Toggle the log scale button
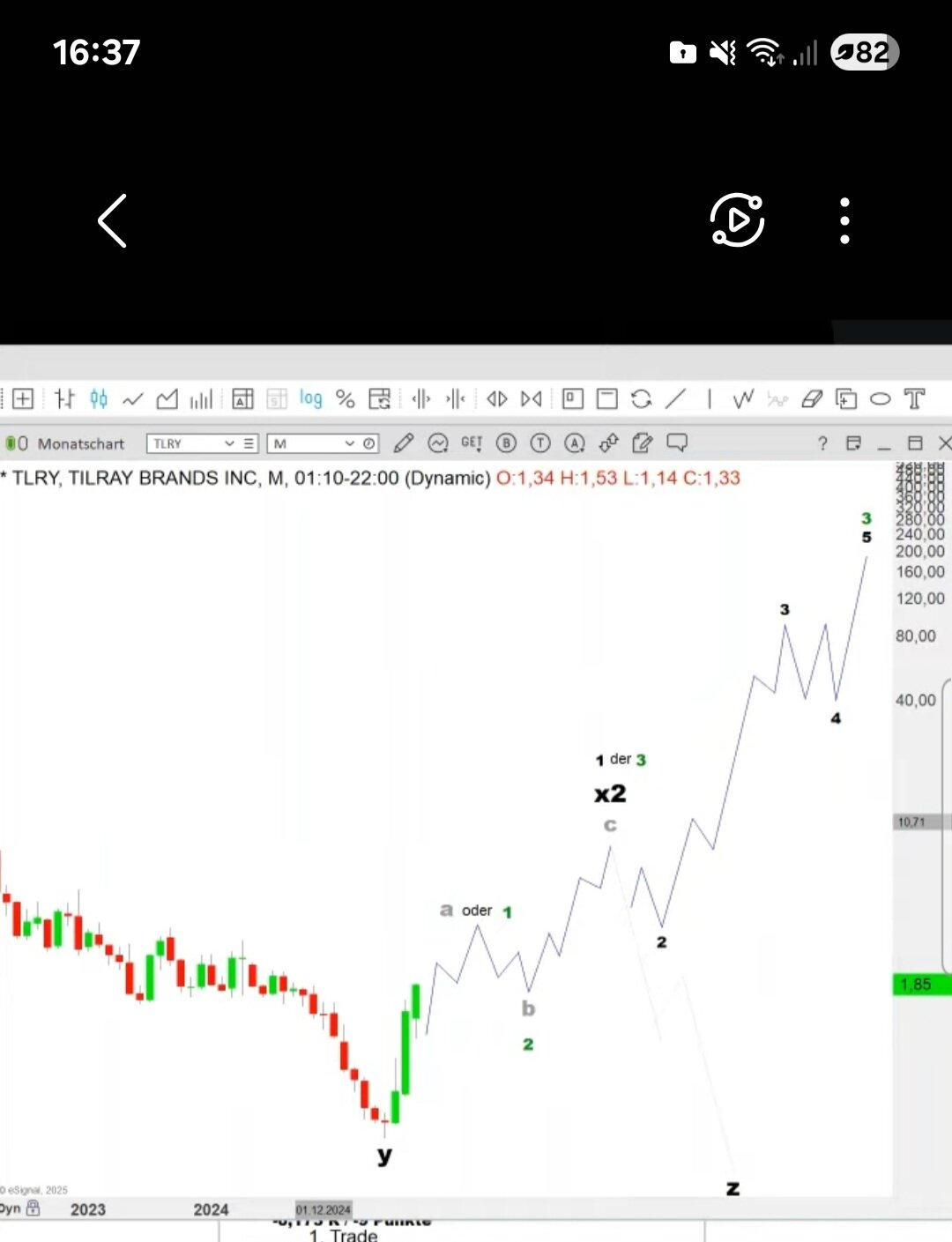Screen dimensions: 952x1242 [310, 398]
